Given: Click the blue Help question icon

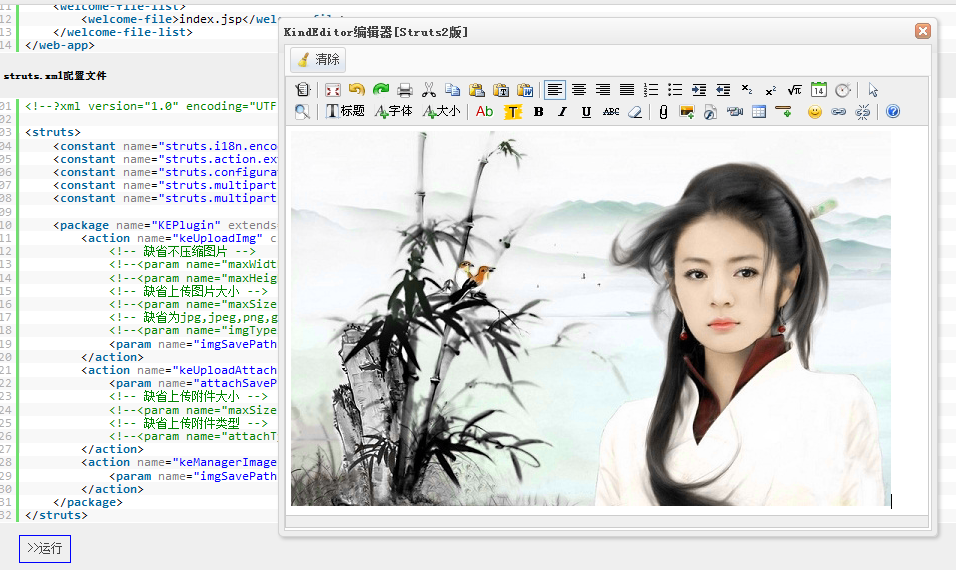Looking at the screenshot, I should (x=893, y=112).
